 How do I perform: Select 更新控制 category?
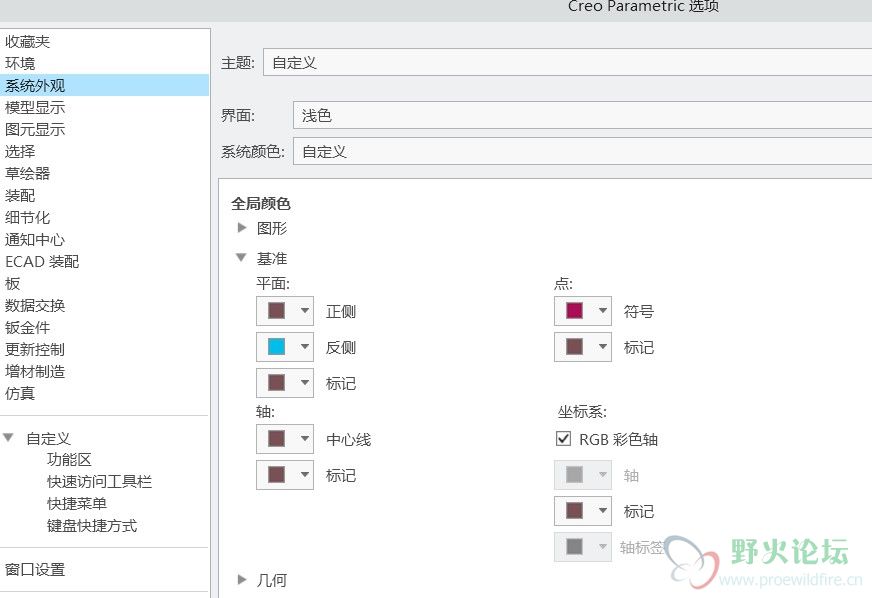pyautogui.click(x=35, y=349)
